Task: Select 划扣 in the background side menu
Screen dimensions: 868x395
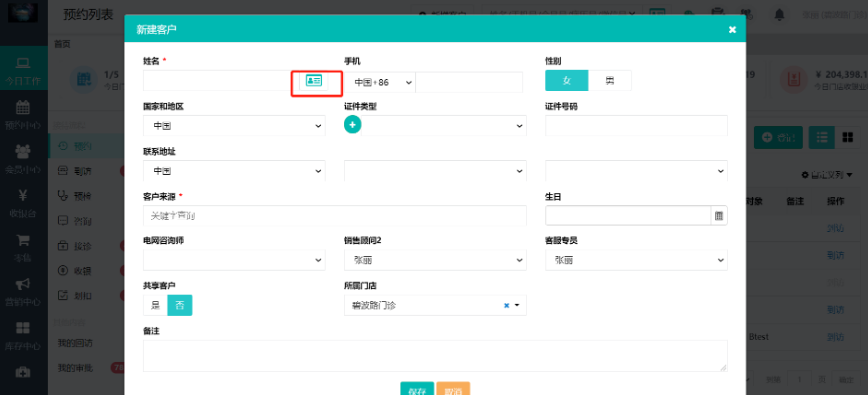Action: (x=83, y=295)
